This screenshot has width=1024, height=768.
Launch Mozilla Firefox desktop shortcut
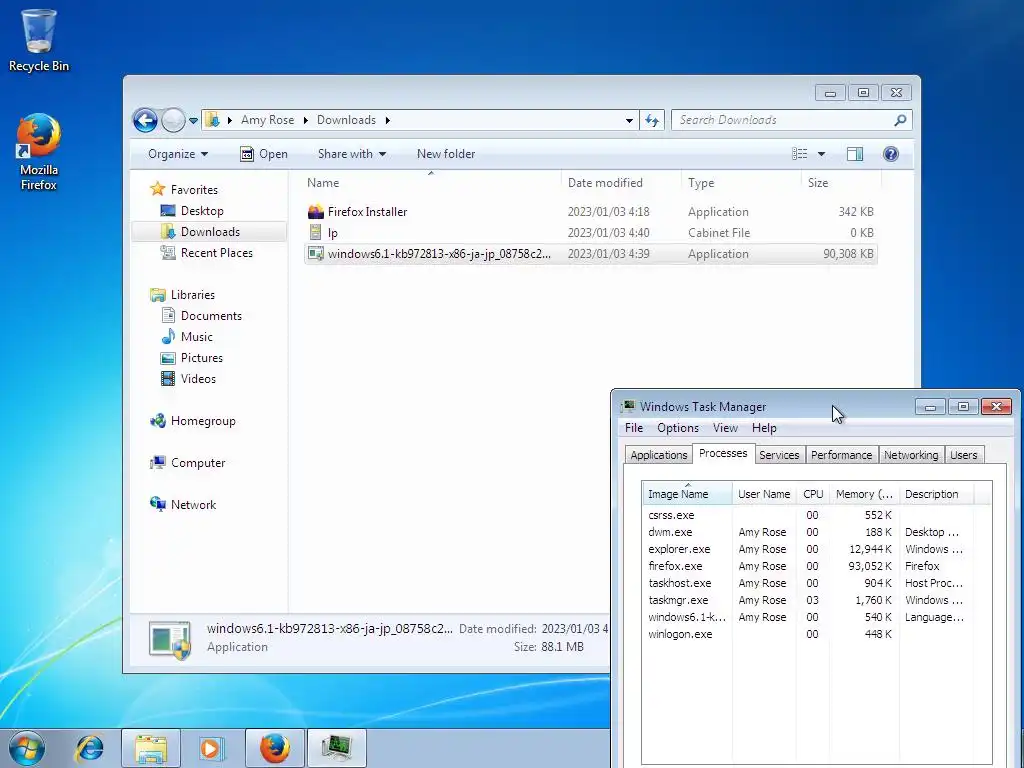[39, 152]
